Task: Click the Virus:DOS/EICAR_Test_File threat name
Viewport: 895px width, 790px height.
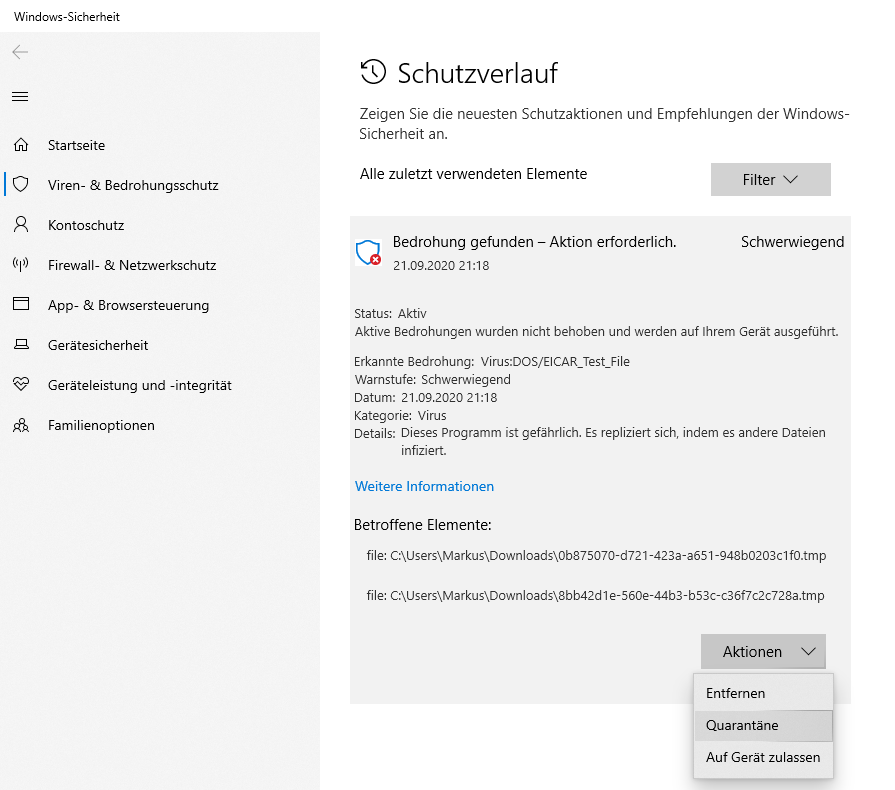Action: click(555, 361)
